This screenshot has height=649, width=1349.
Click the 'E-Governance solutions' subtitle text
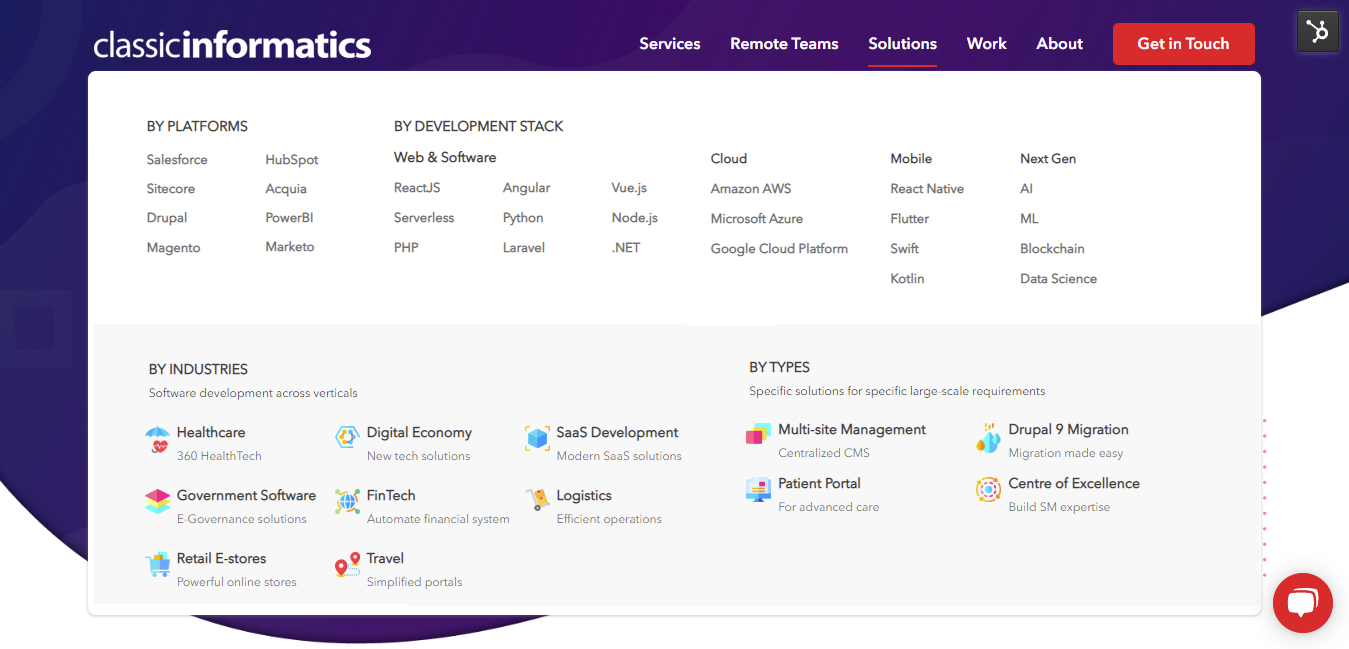pyautogui.click(x=242, y=519)
